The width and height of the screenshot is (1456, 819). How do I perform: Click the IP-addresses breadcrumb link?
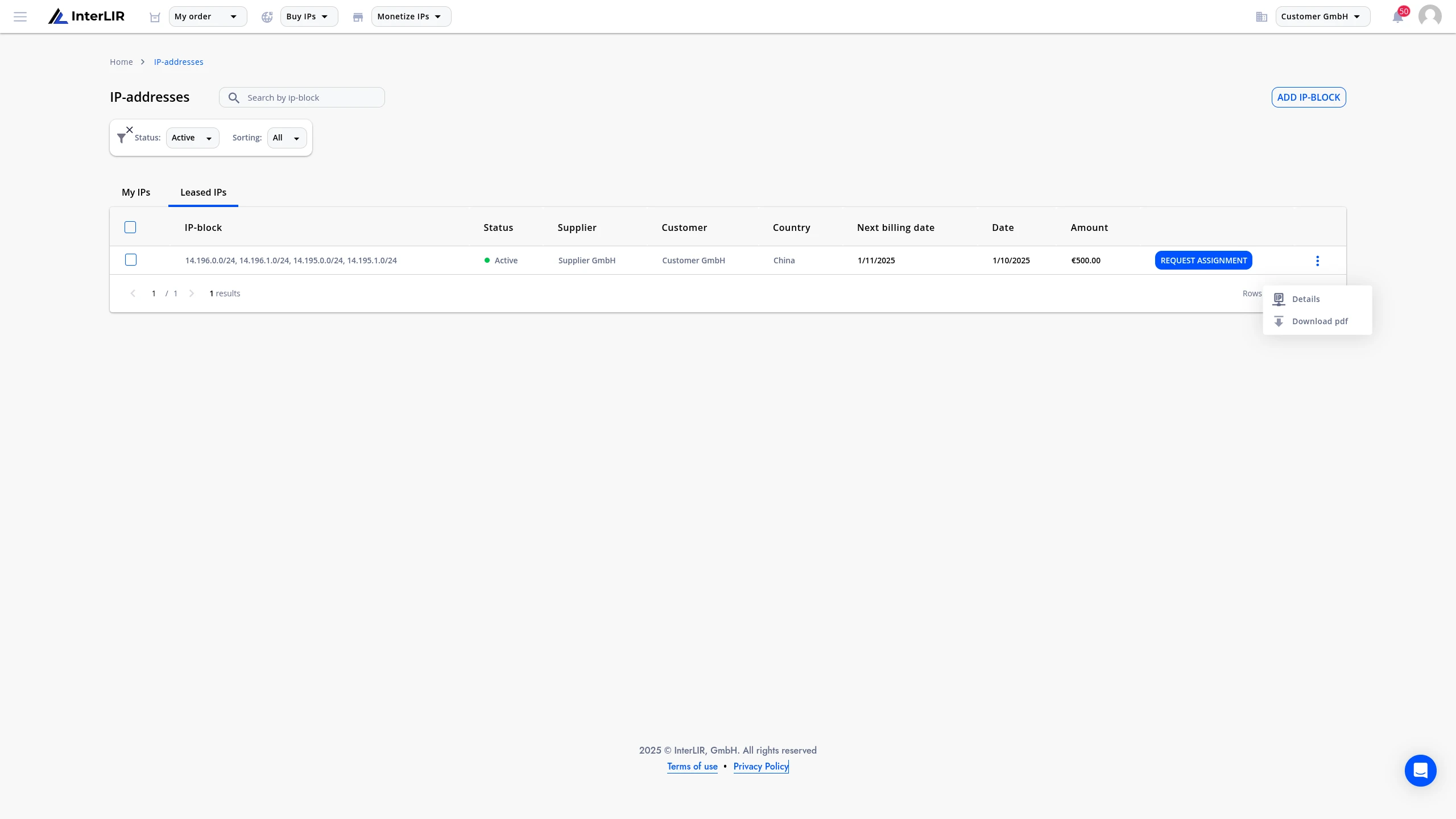(179, 62)
